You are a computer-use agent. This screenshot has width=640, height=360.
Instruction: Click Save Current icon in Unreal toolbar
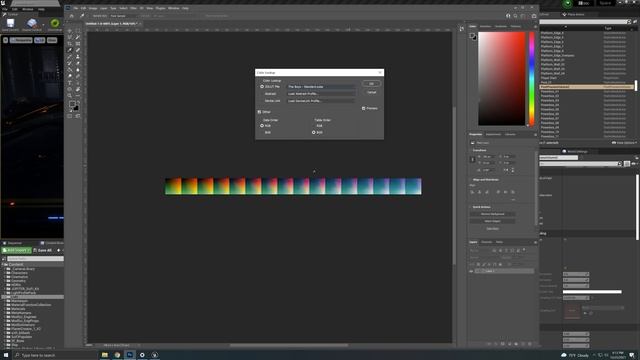[x=11, y=24]
